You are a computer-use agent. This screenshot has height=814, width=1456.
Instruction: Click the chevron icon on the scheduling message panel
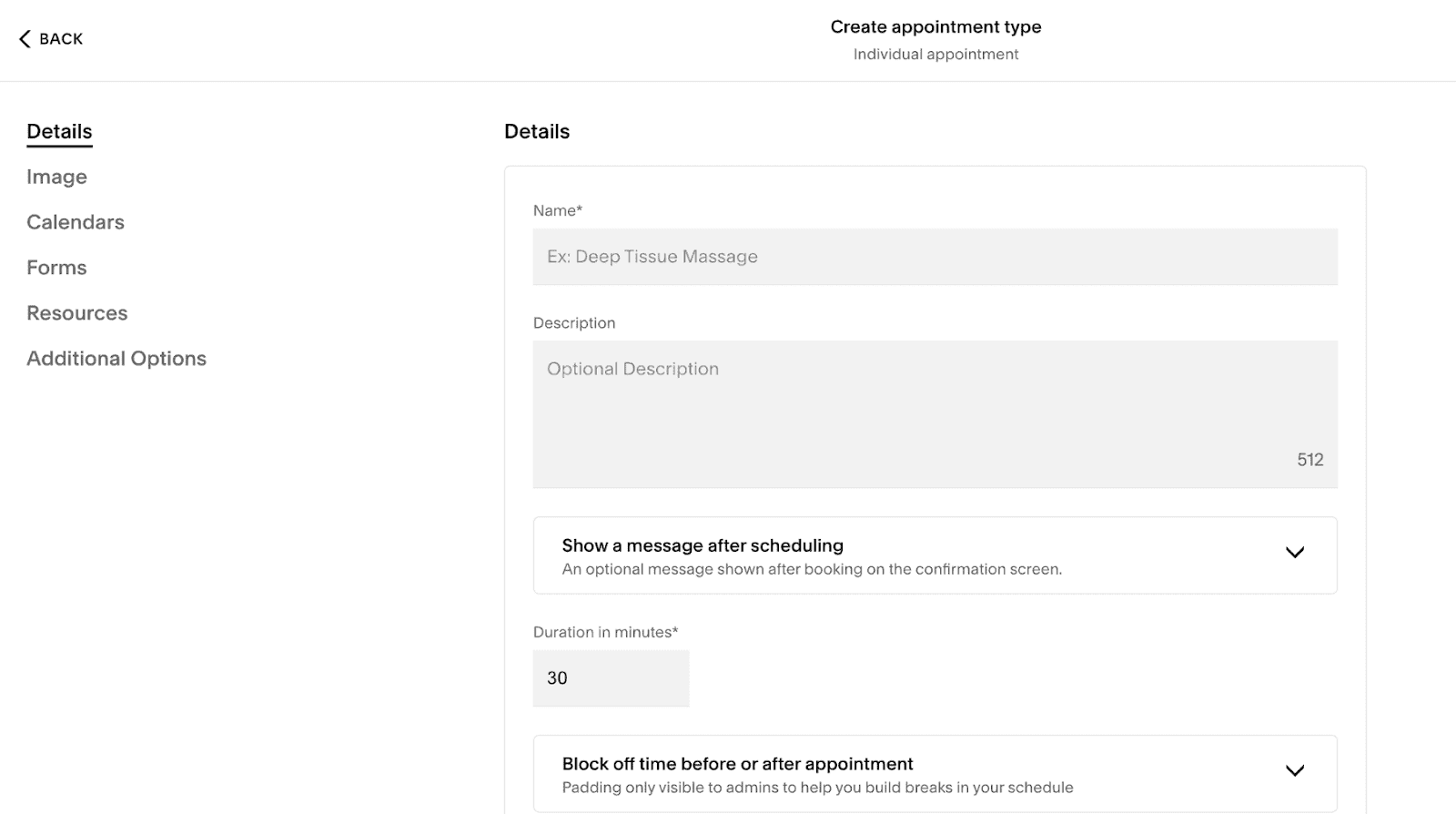[x=1296, y=552]
